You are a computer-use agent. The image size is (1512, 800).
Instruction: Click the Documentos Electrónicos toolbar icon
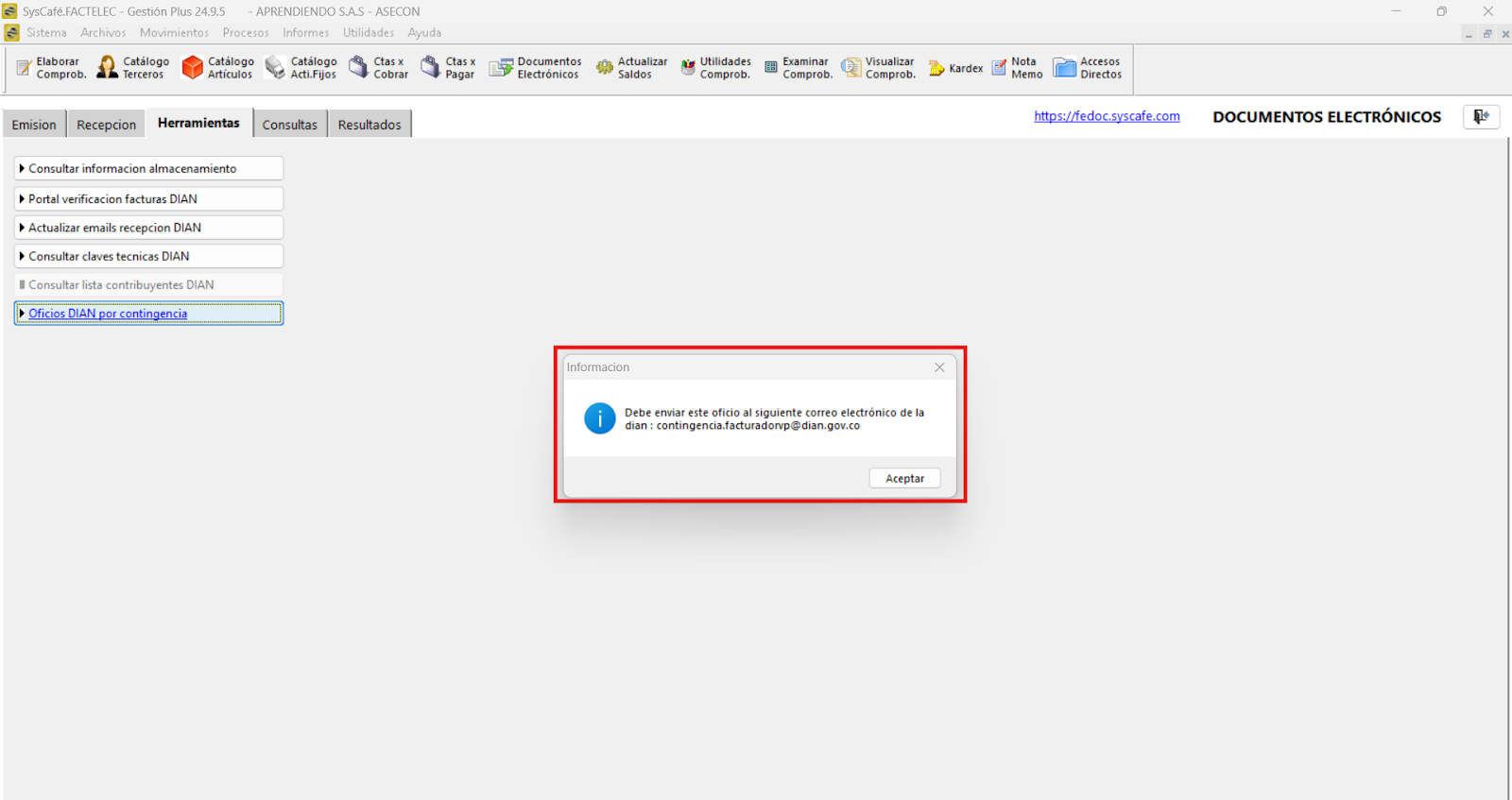pos(501,68)
